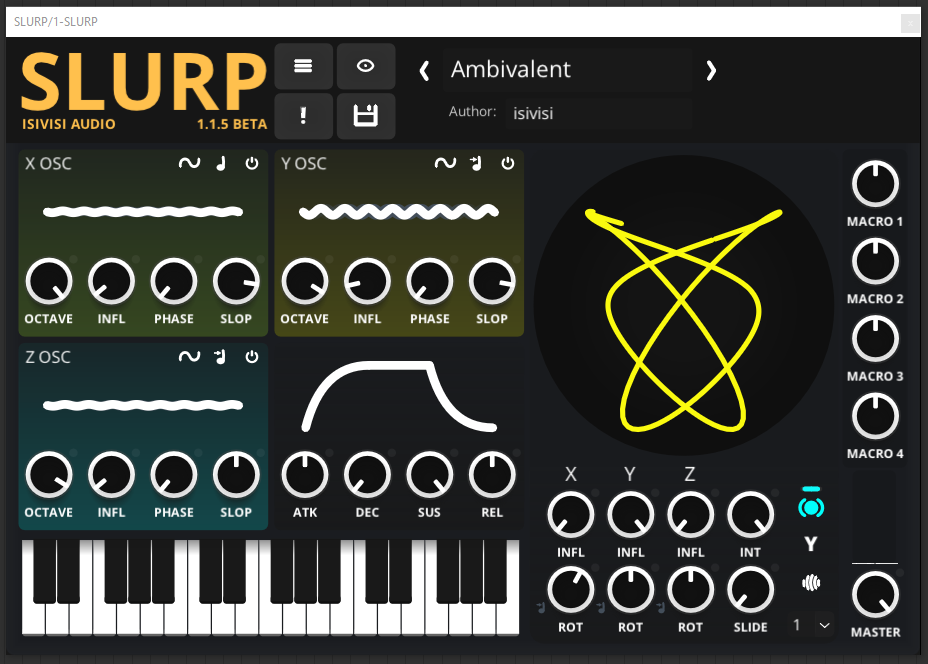
Task: Click Y OSC INFL knob
Action: (x=368, y=281)
